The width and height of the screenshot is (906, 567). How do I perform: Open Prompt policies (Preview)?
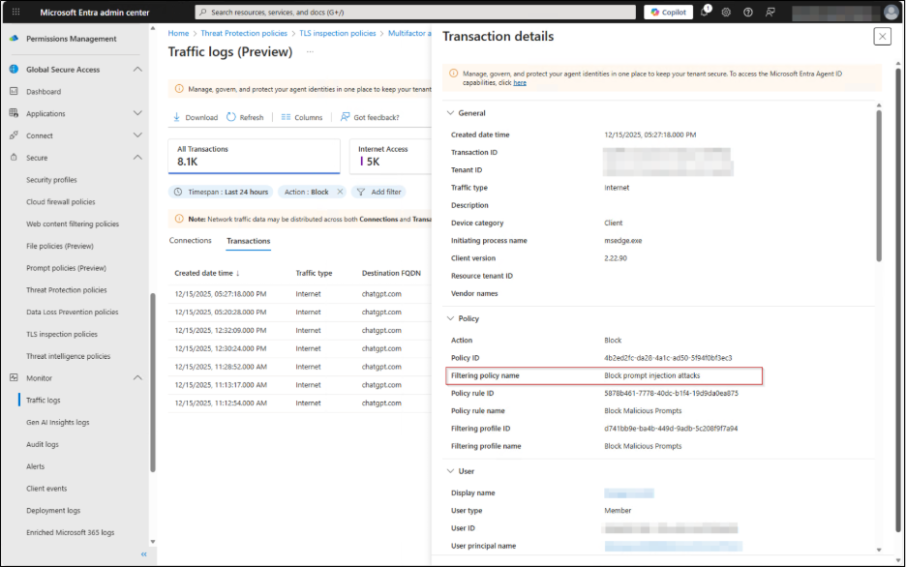tap(66, 268)
